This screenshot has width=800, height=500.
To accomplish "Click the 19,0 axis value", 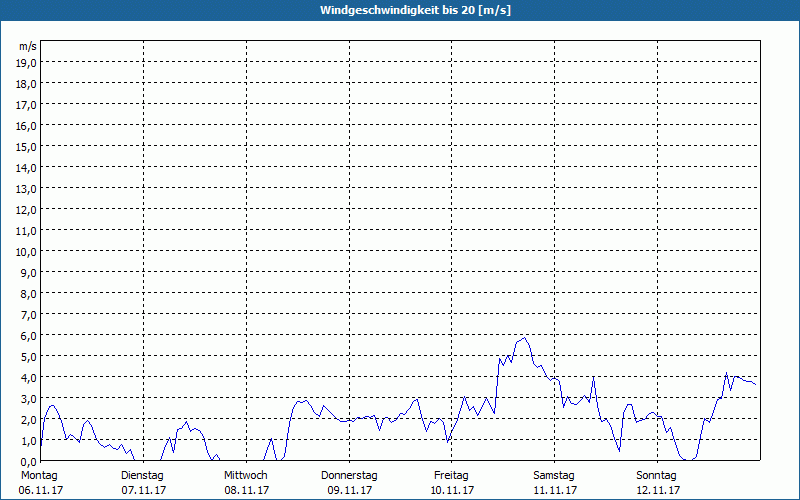I will pos(26,63).
